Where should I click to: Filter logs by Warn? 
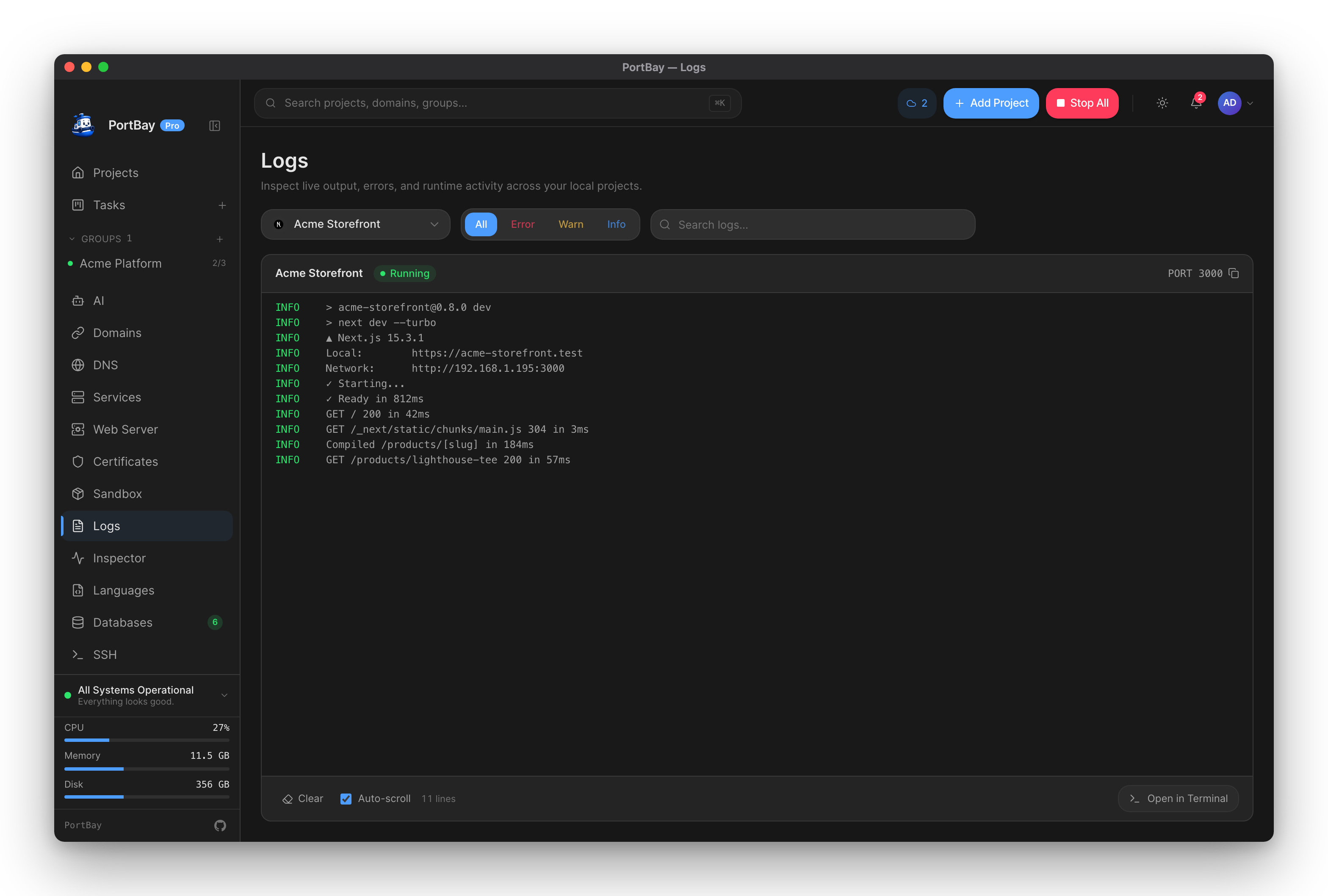(x=571, y=224)
